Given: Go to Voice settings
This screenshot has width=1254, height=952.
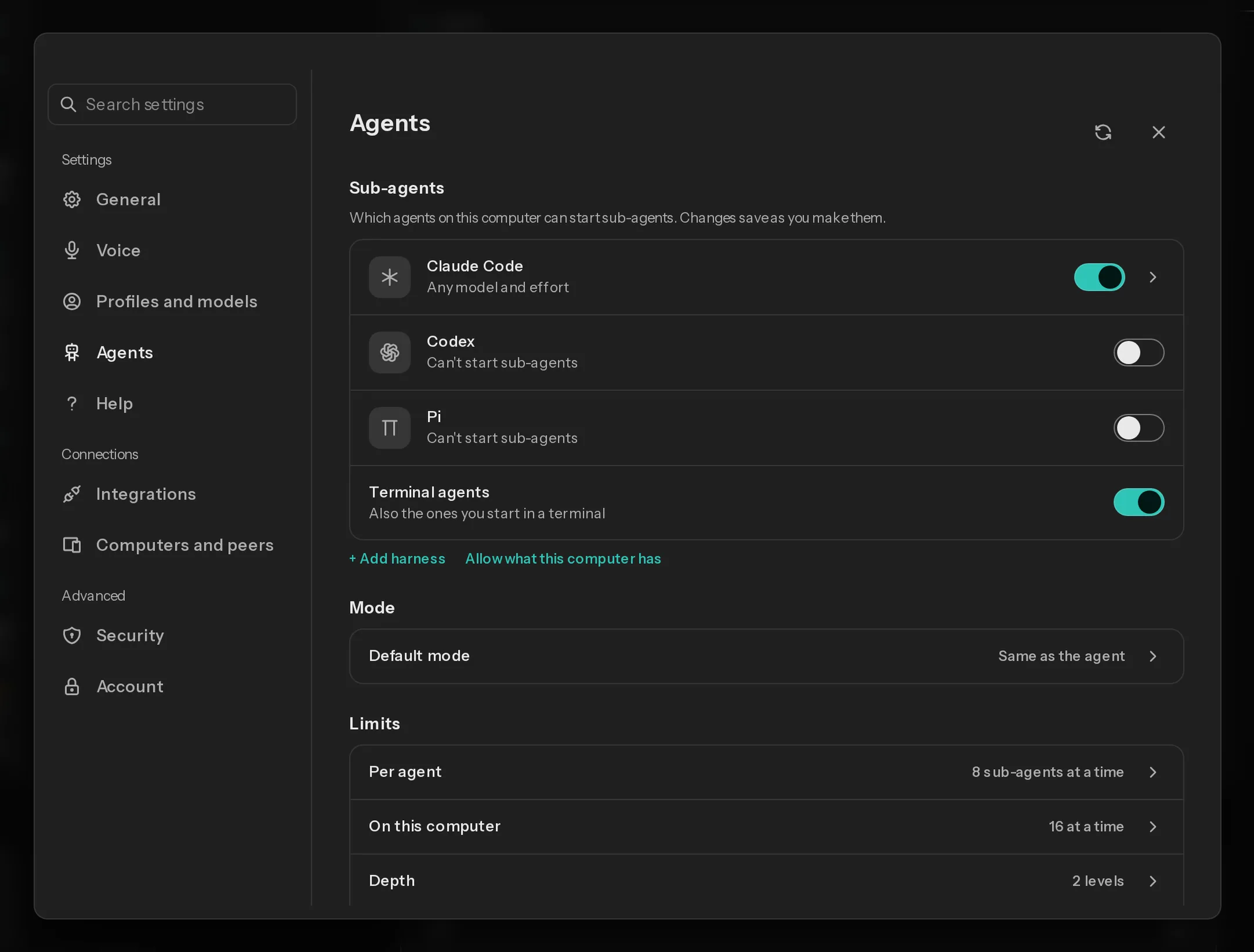Looking at the screenshot, I should point(172,250).
